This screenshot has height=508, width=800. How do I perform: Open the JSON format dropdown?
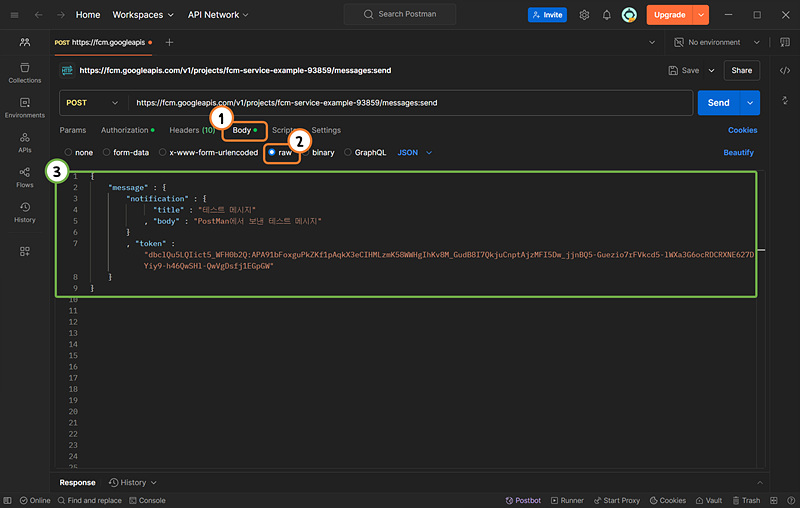(x=414, y=153)
